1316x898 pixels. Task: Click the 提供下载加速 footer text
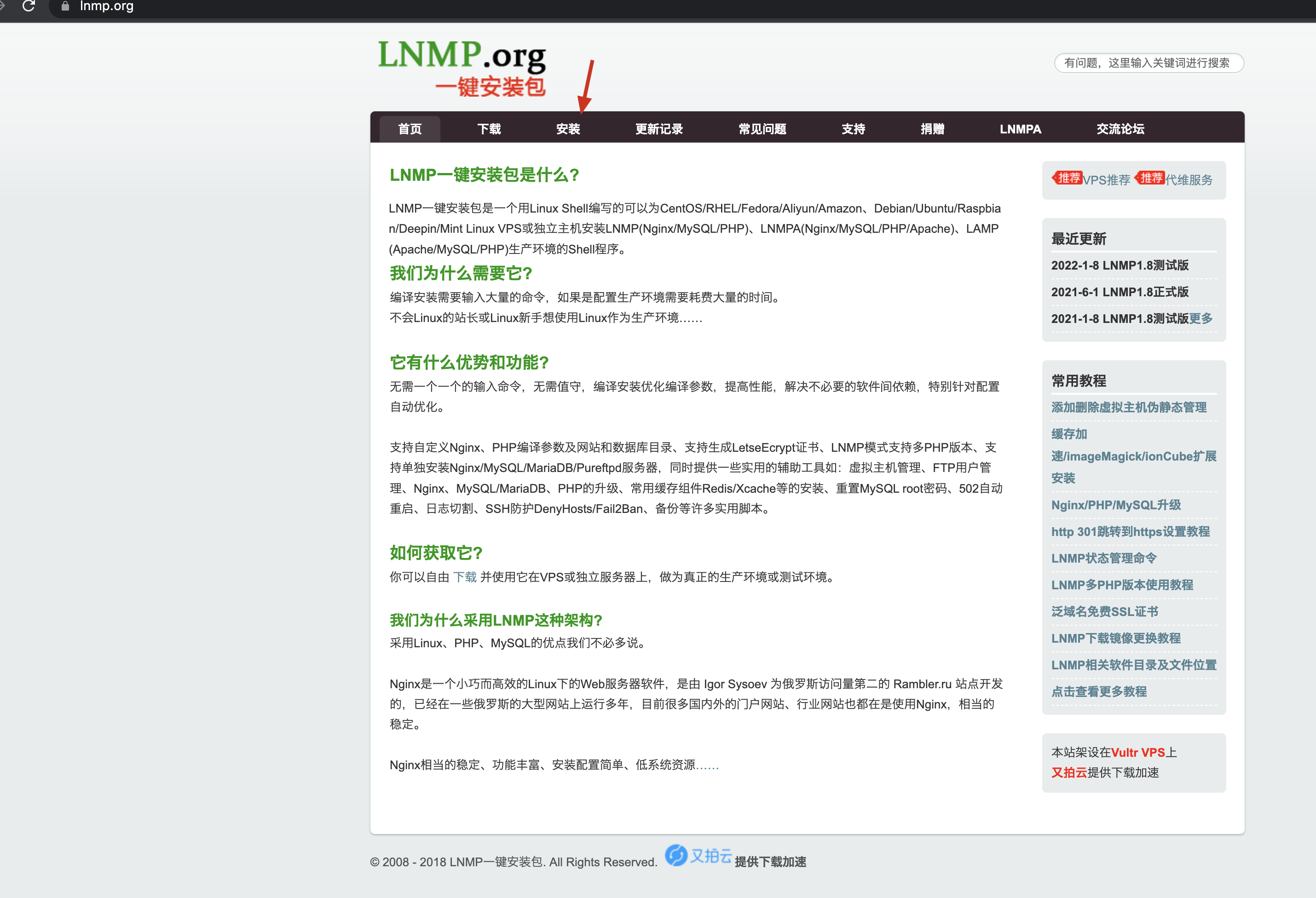click(770, 861)
